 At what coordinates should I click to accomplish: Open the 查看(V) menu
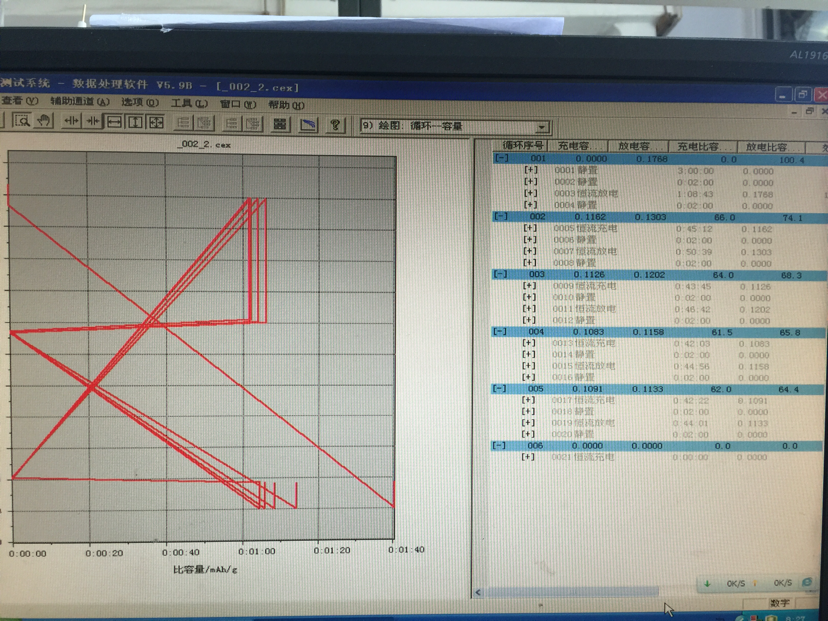click(x=20, y=100)
